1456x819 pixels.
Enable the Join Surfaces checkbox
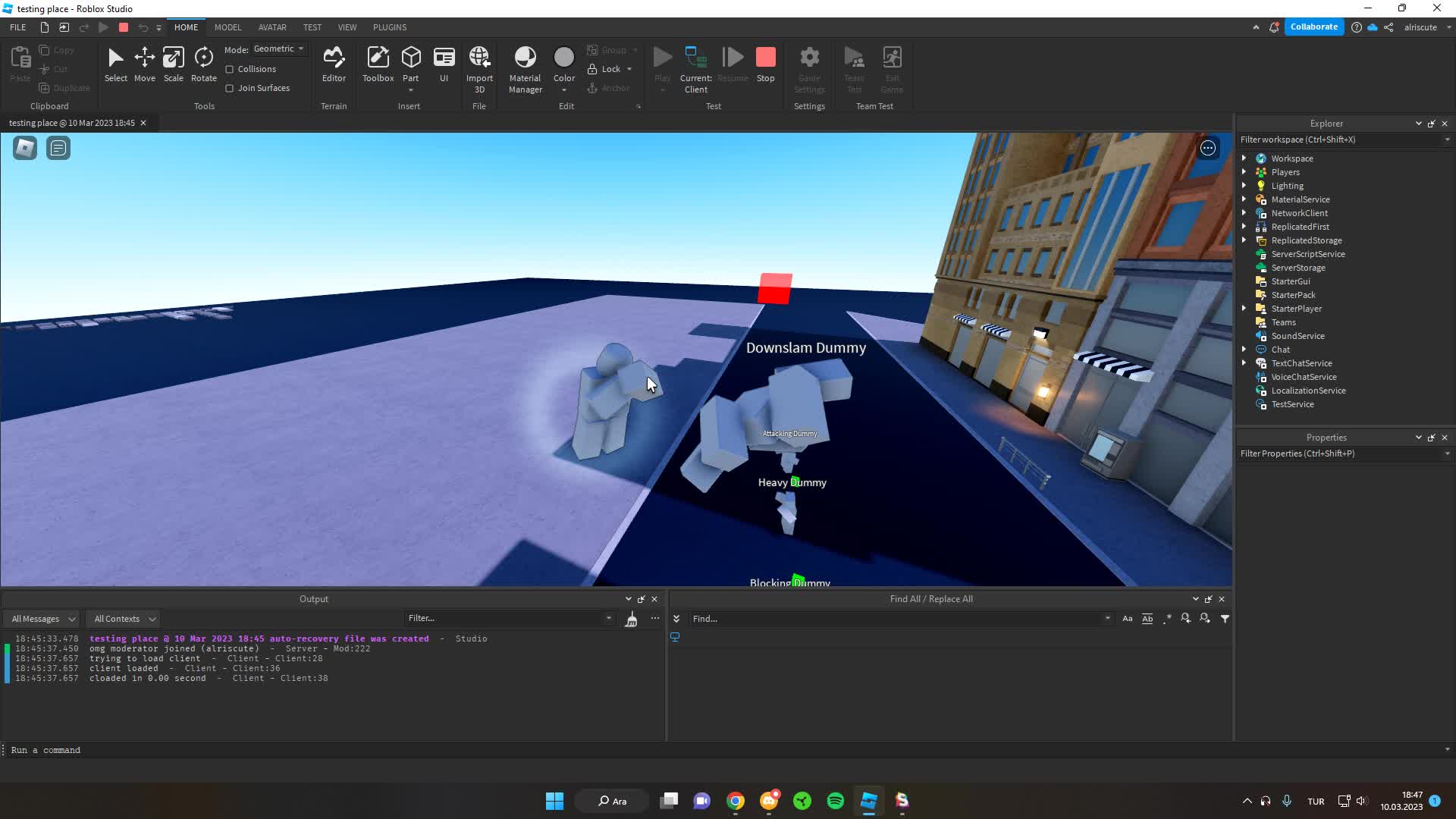click(230, 88)
